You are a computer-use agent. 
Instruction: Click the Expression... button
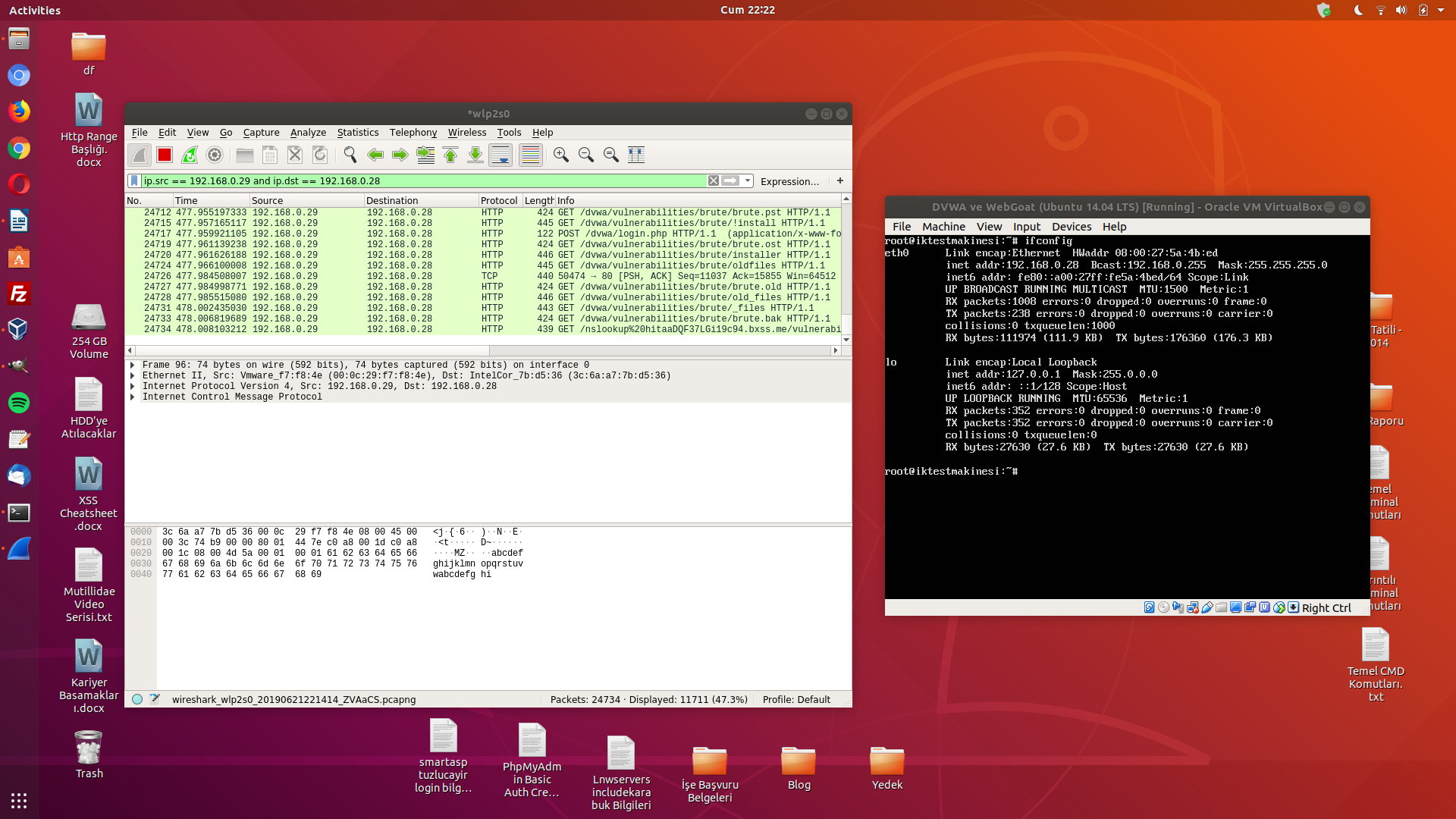[789, 181]
